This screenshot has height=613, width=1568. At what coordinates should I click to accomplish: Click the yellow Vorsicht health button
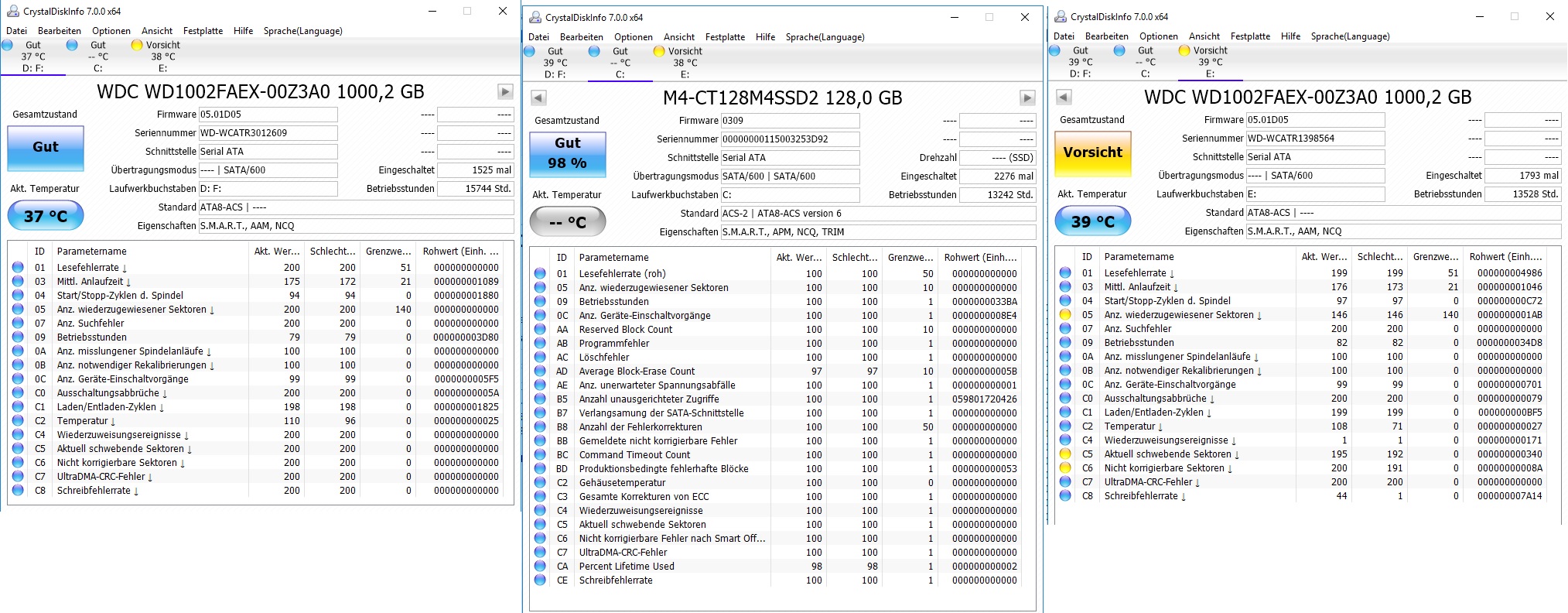1093,152
